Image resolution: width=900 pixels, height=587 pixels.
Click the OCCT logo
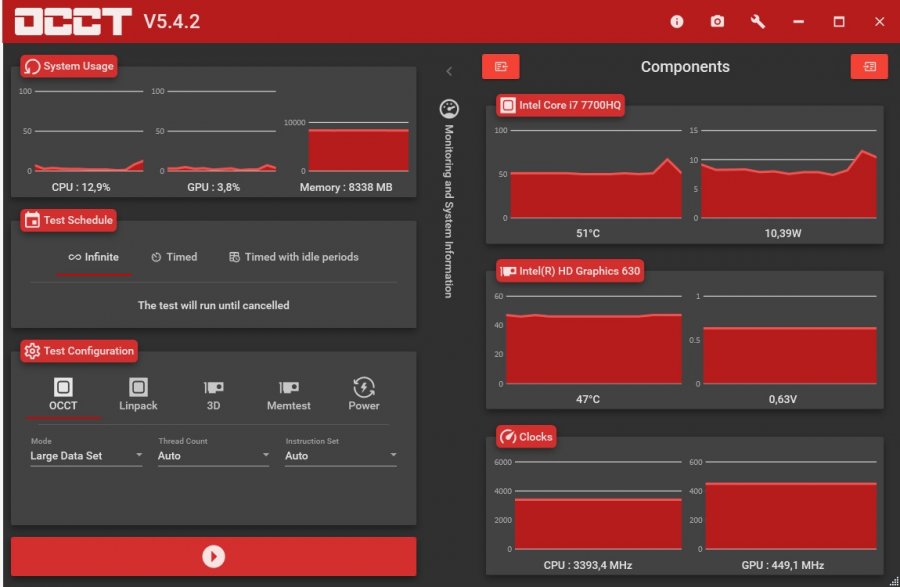73,22
